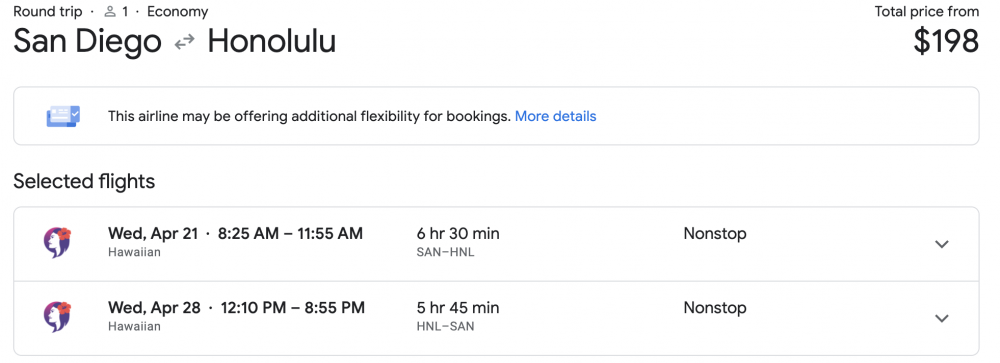Click the $198 total price
1000x363 pixels.
946,41
